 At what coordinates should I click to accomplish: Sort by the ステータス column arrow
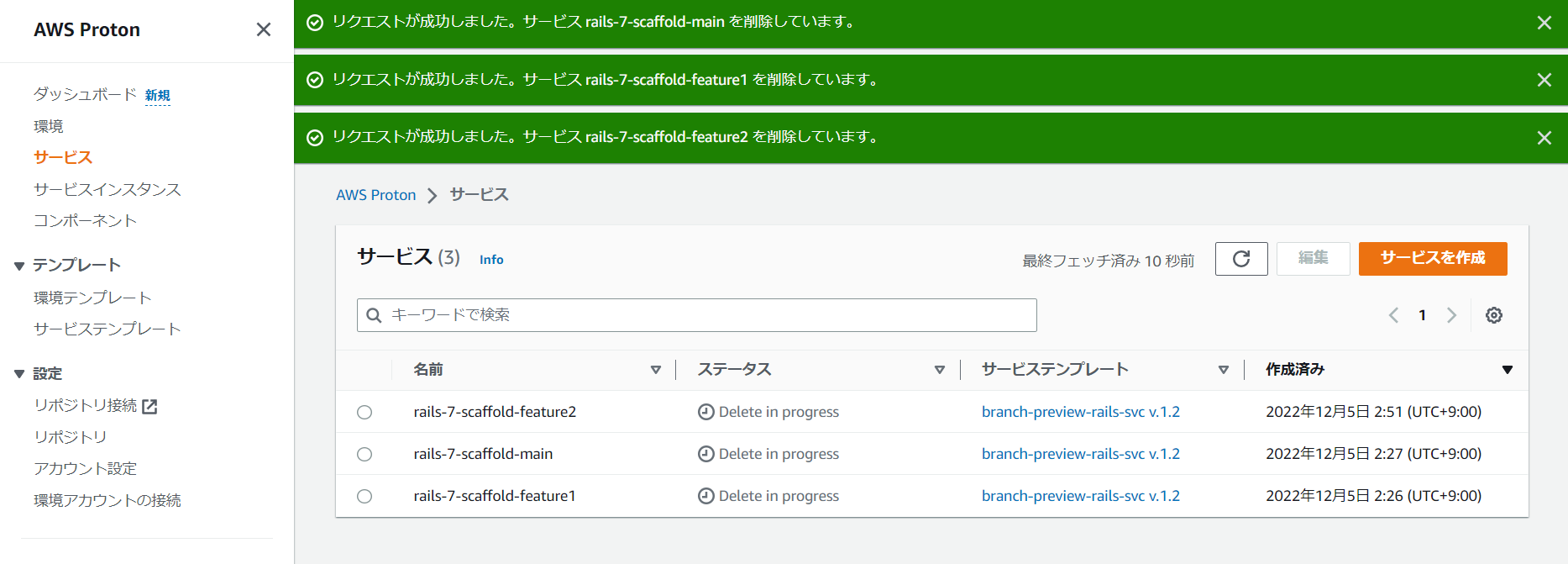940,370
